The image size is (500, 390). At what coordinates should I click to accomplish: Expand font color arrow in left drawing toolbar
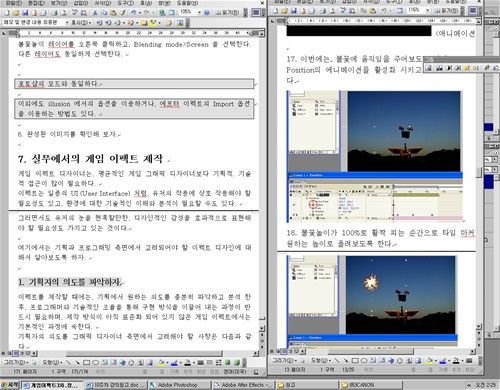coord(194,363)
